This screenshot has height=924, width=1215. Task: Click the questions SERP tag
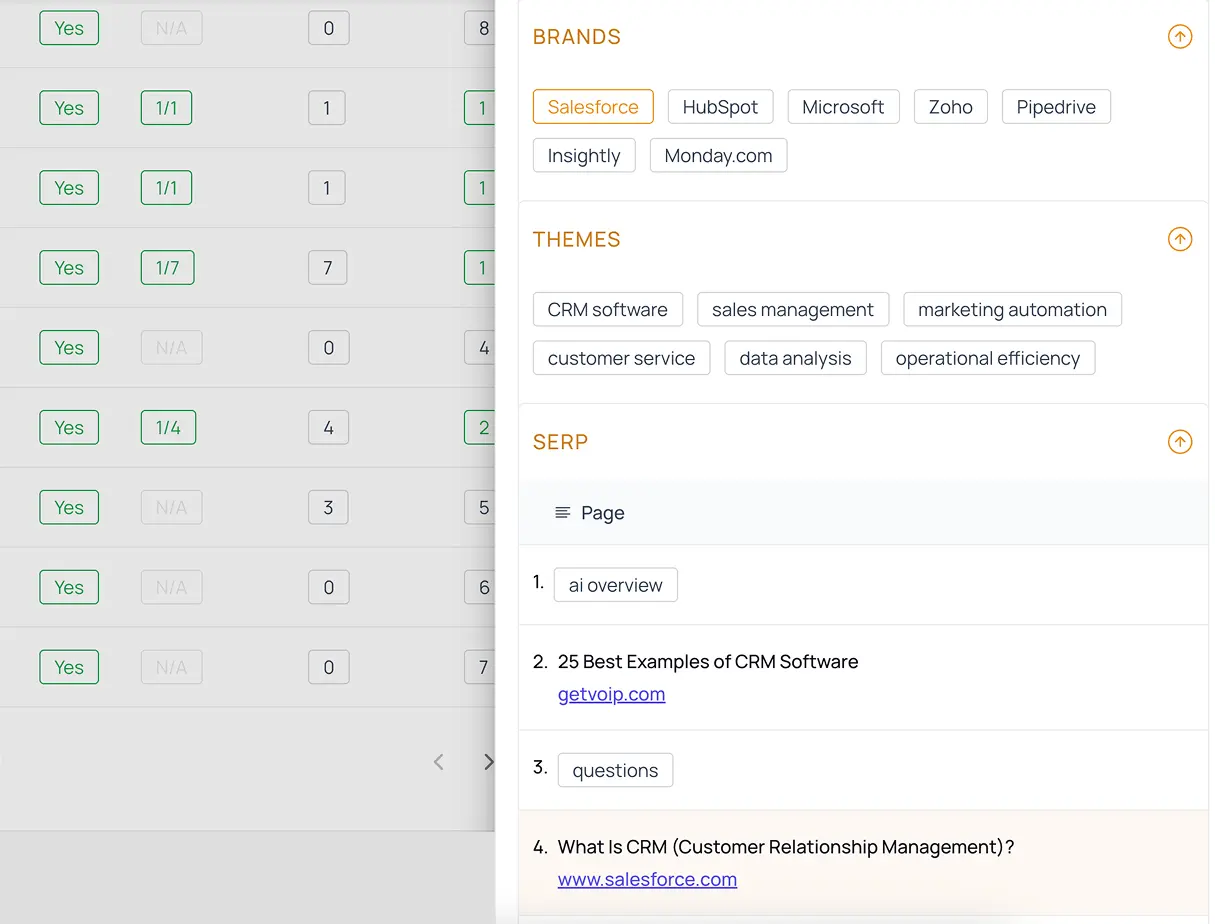(615, 771)
